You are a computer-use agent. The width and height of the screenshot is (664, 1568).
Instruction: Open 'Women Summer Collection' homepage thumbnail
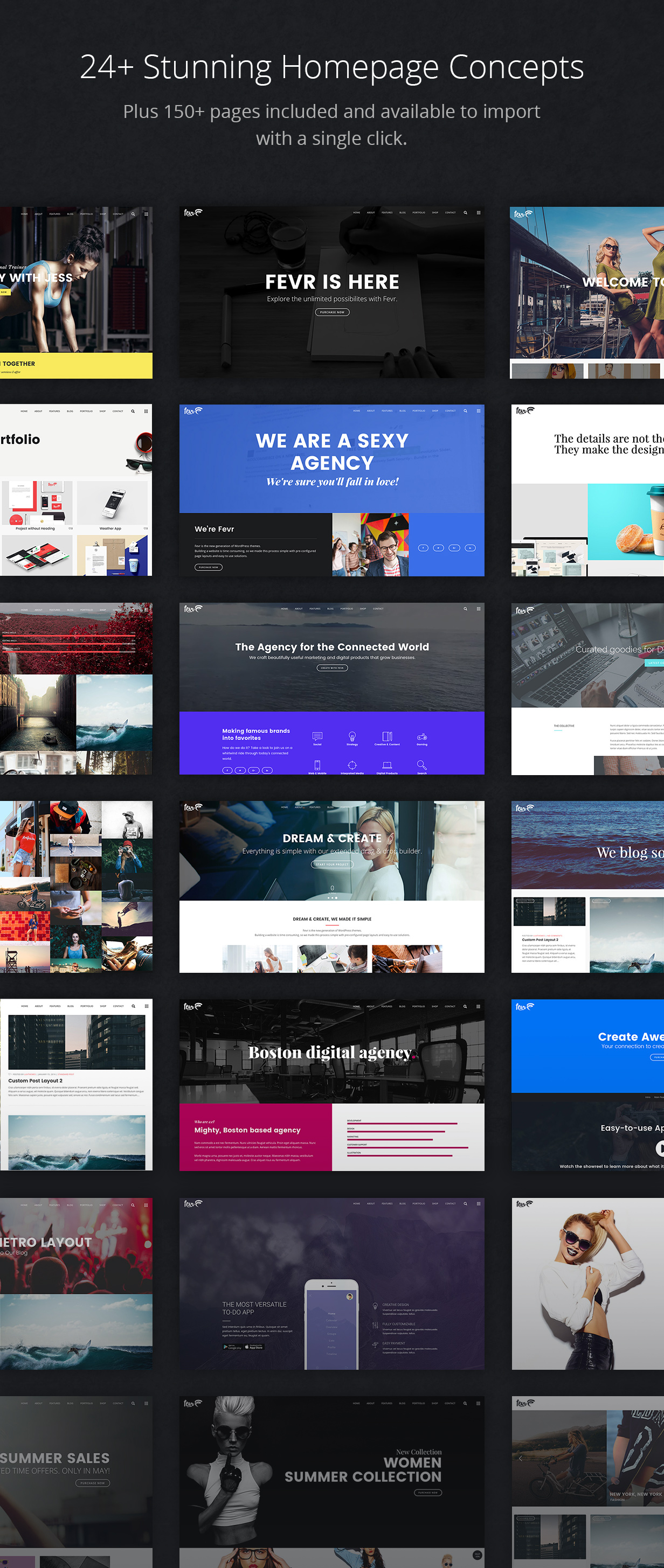[x=332, y=1482]
